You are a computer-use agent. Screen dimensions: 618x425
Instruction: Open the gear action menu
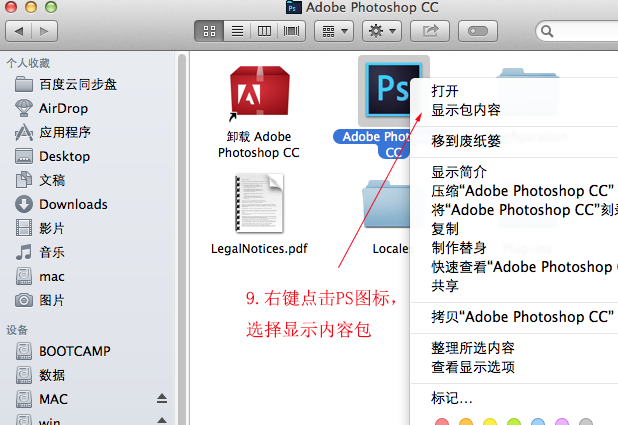tap(382, 31)
